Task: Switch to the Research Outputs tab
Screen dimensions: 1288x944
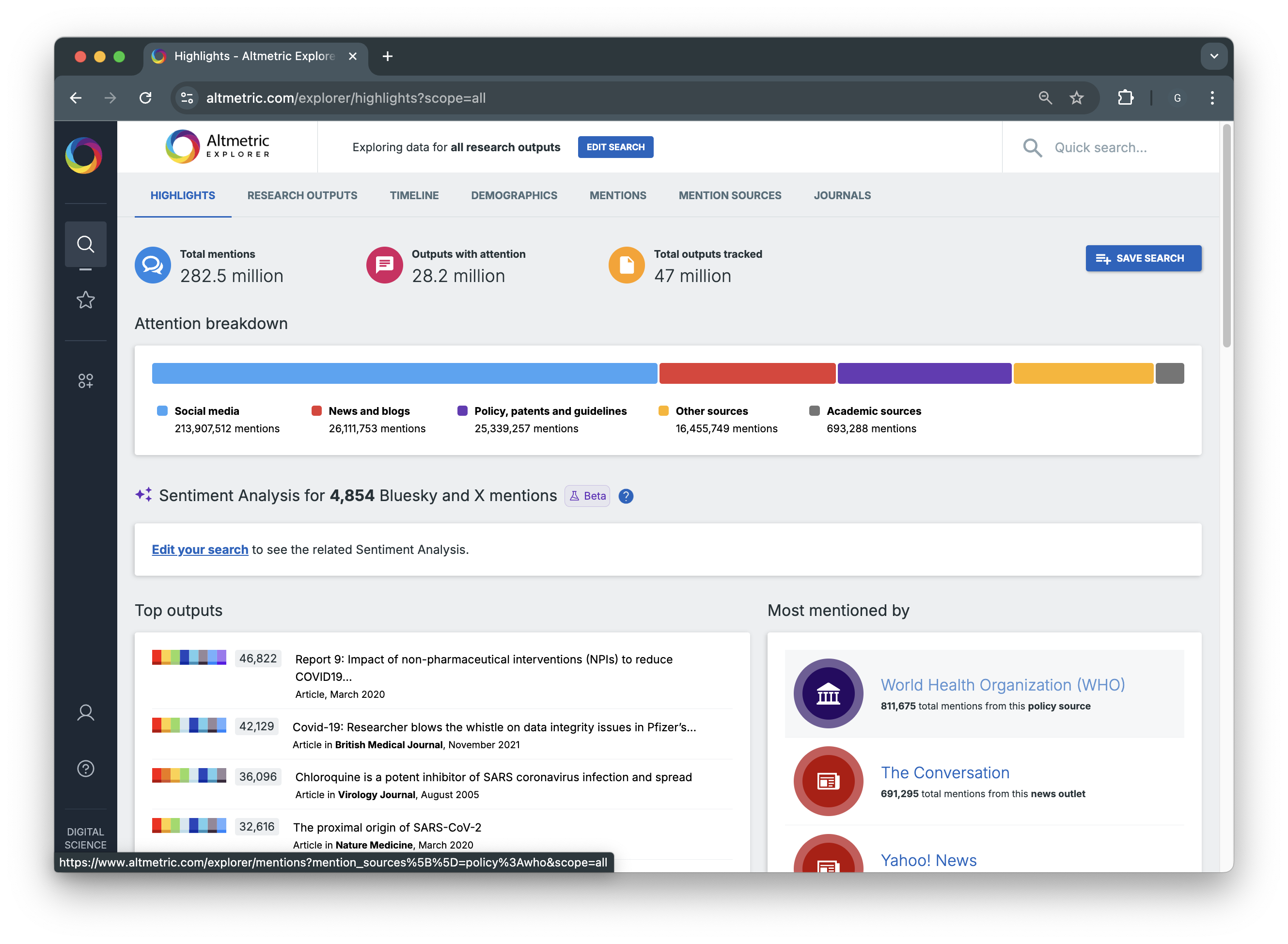Action: coord(302,195)
